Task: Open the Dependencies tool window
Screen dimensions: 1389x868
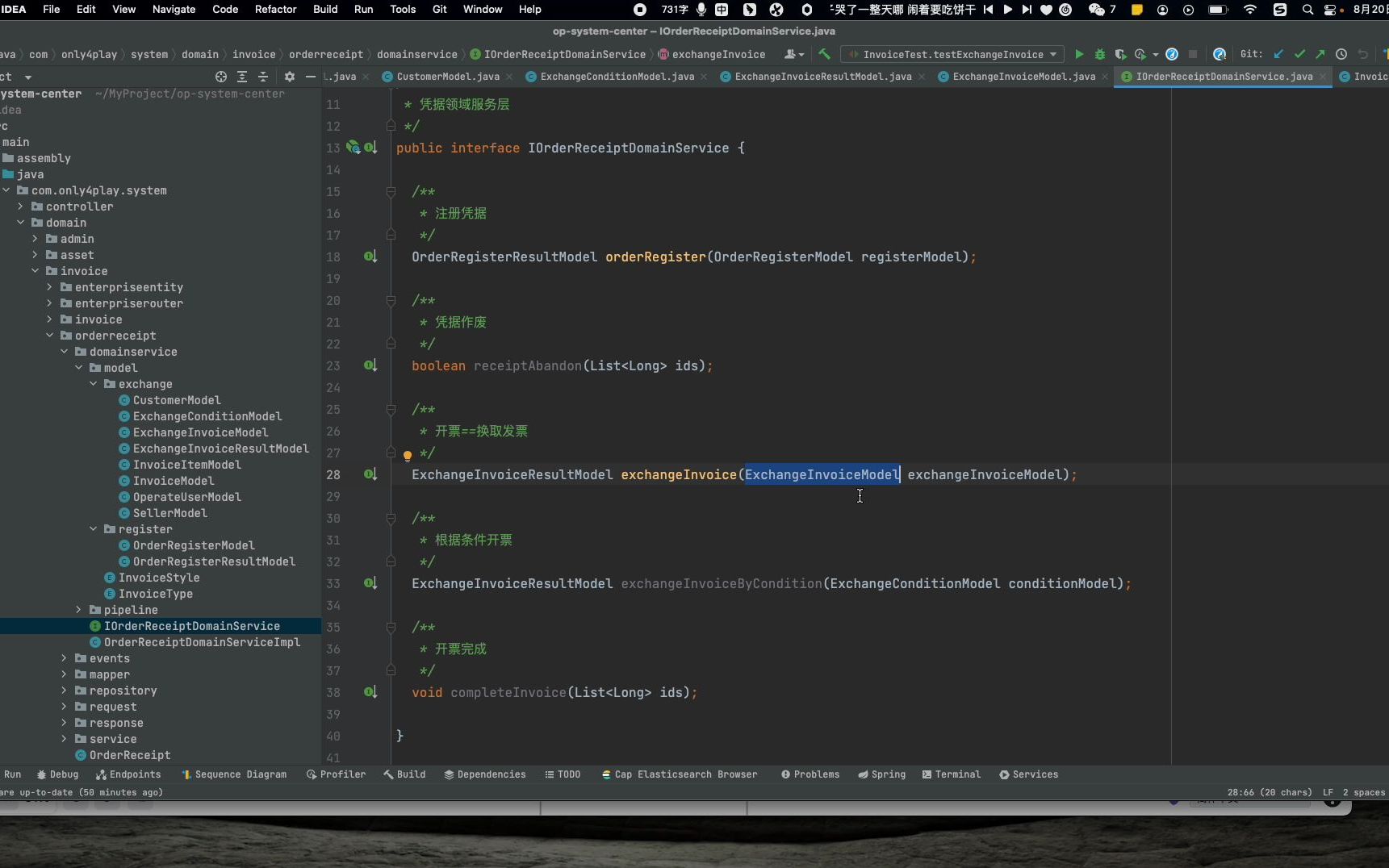Action: point(485,774)
